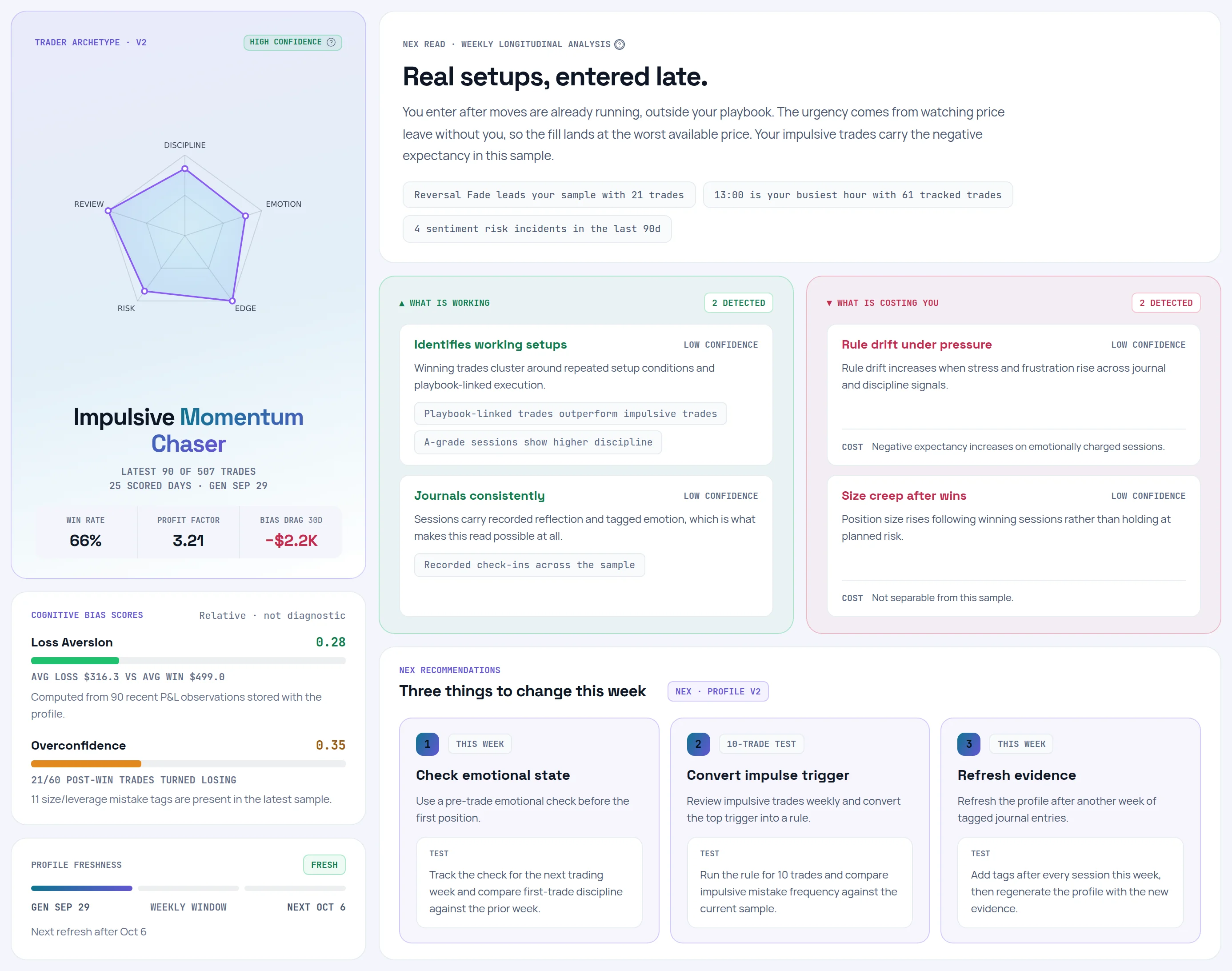
Task: Click the Profit Factor 3.21 value
Action: [x=188, y=540]
